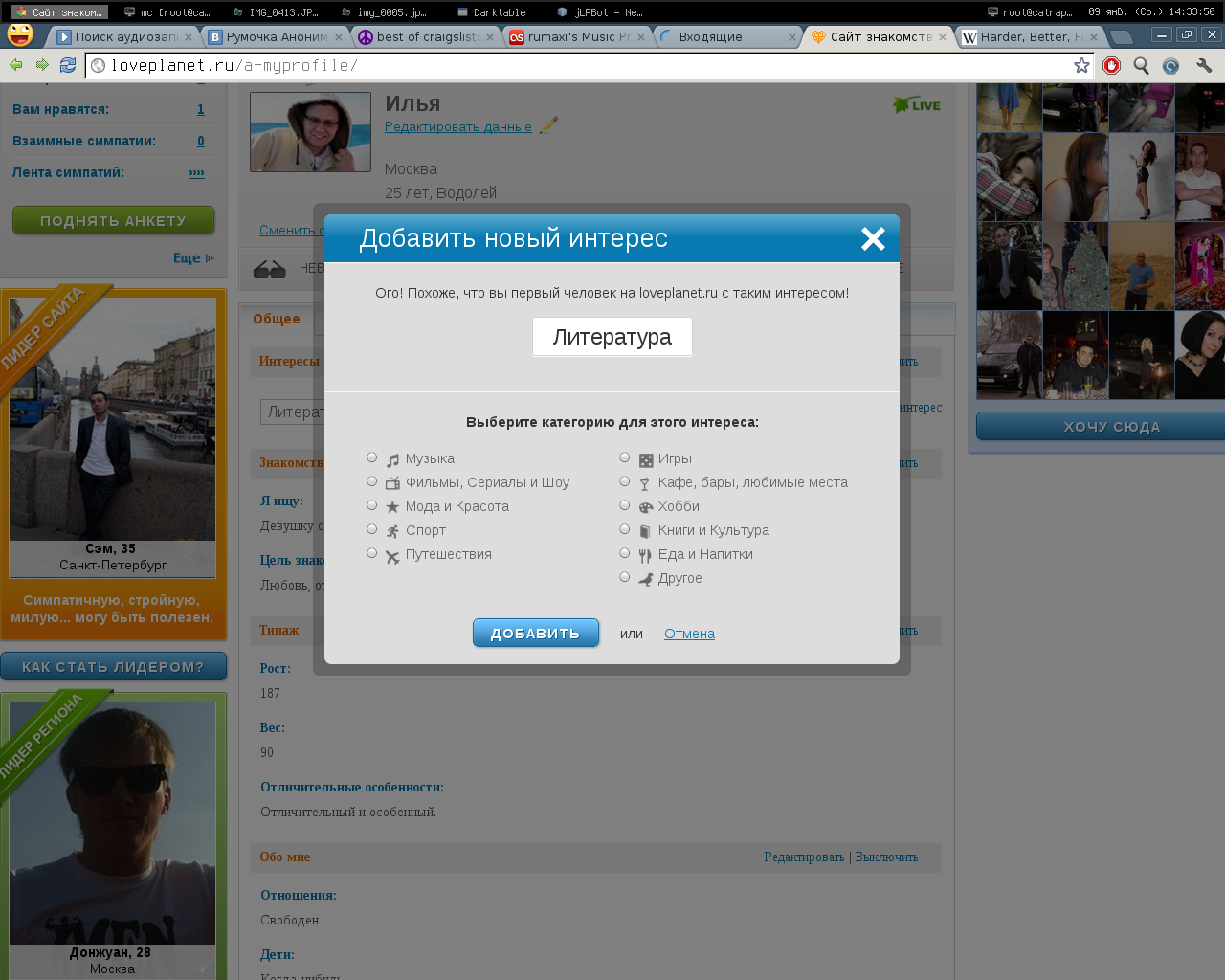Open the best of craigslist tab
The width and height of the screenshot is (1225, 980).
427,36
